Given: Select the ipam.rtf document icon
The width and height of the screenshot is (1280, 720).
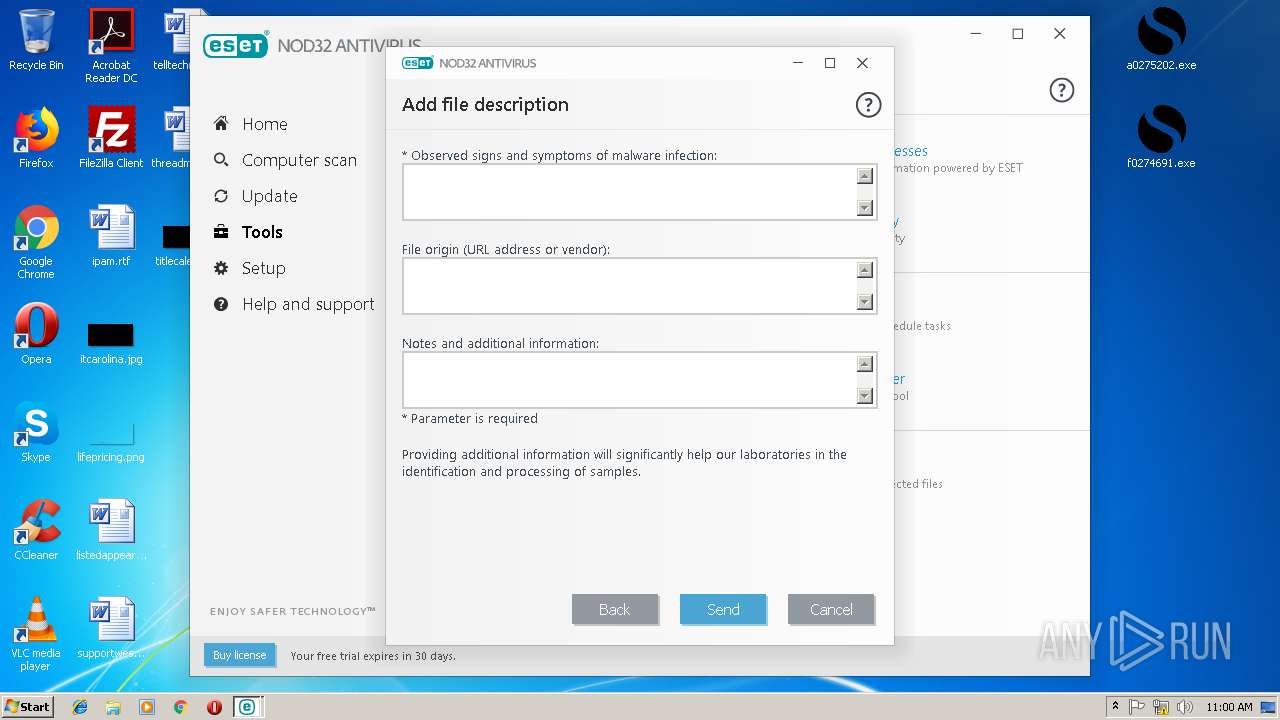Looking at the screenshot, I should click(x=111, y=236).
